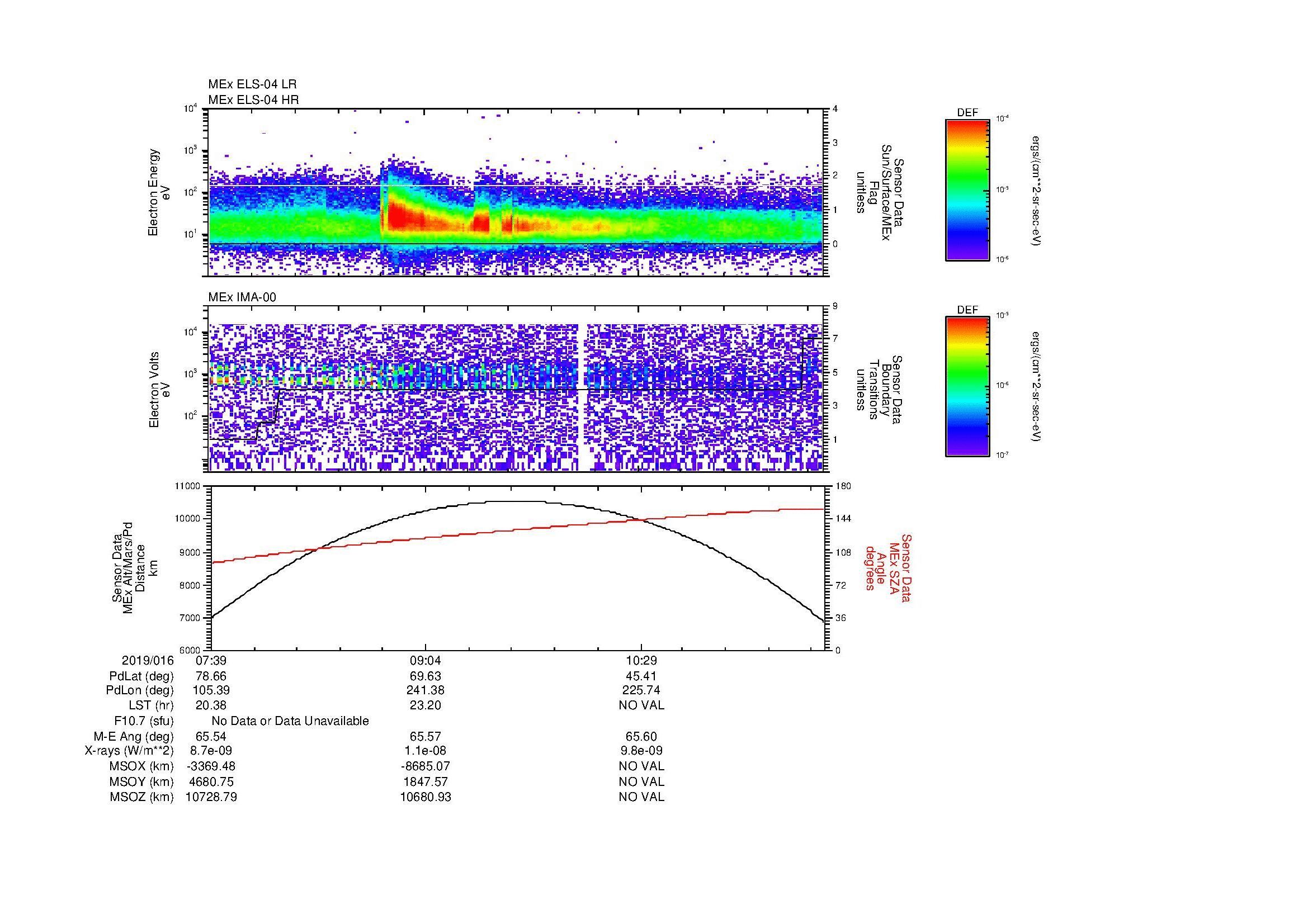Screen dimensions: 1308x924
Task: Click the 09:04 time tick label
Action: pyautogui.click(x=426, y=660)
